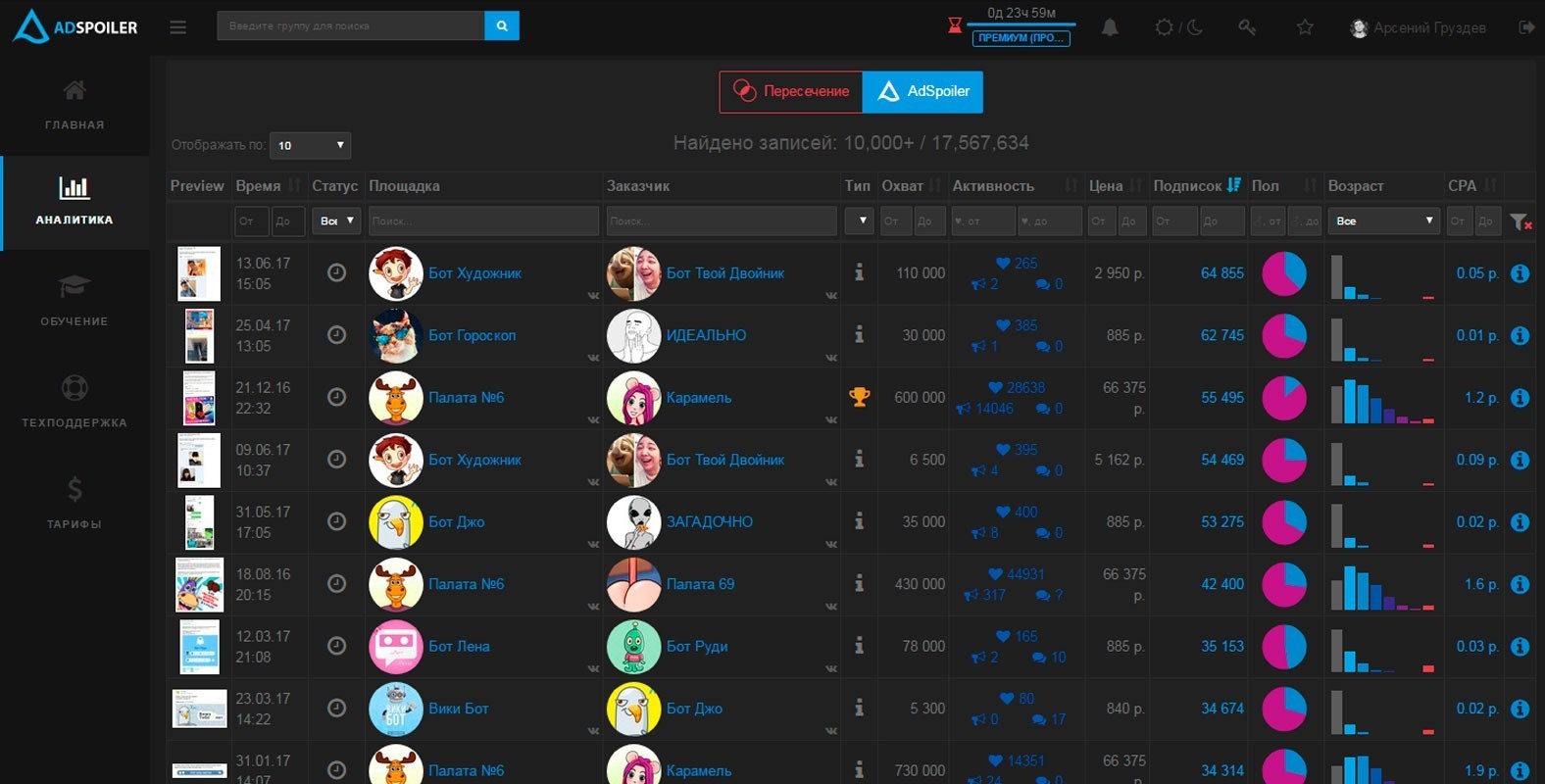Image resolution: width=1545 pixels, height=784 pixels.
Task: Click the group search box at top
Action: (351, 26)
